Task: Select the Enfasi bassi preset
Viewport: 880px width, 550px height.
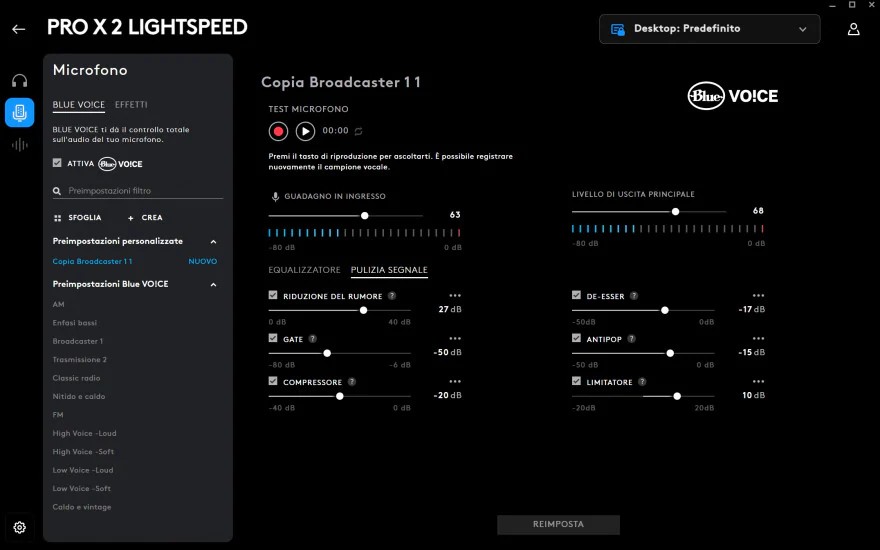Action: [x=75, y=323]
